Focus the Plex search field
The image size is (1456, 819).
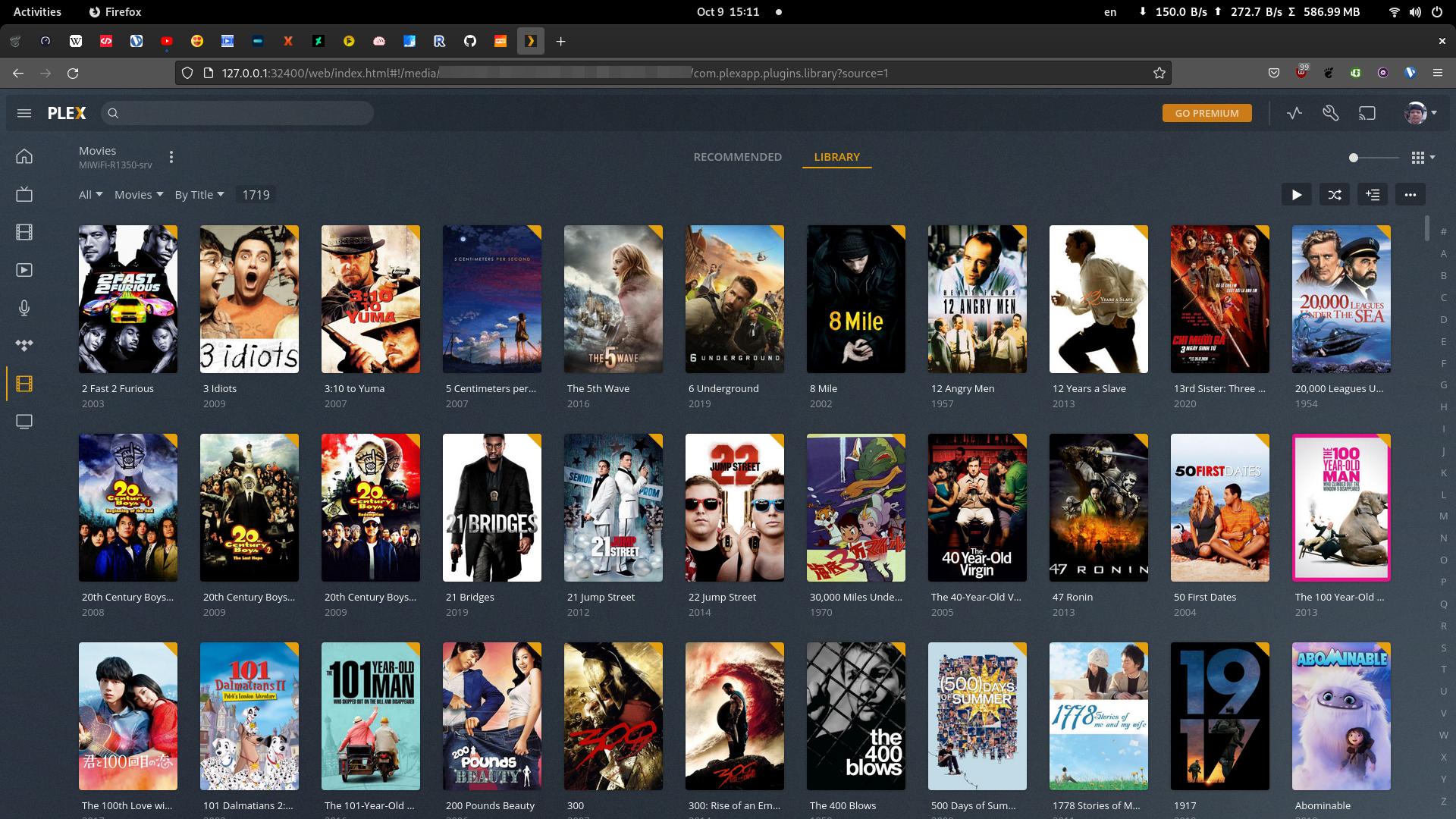[x=237, y=113]
